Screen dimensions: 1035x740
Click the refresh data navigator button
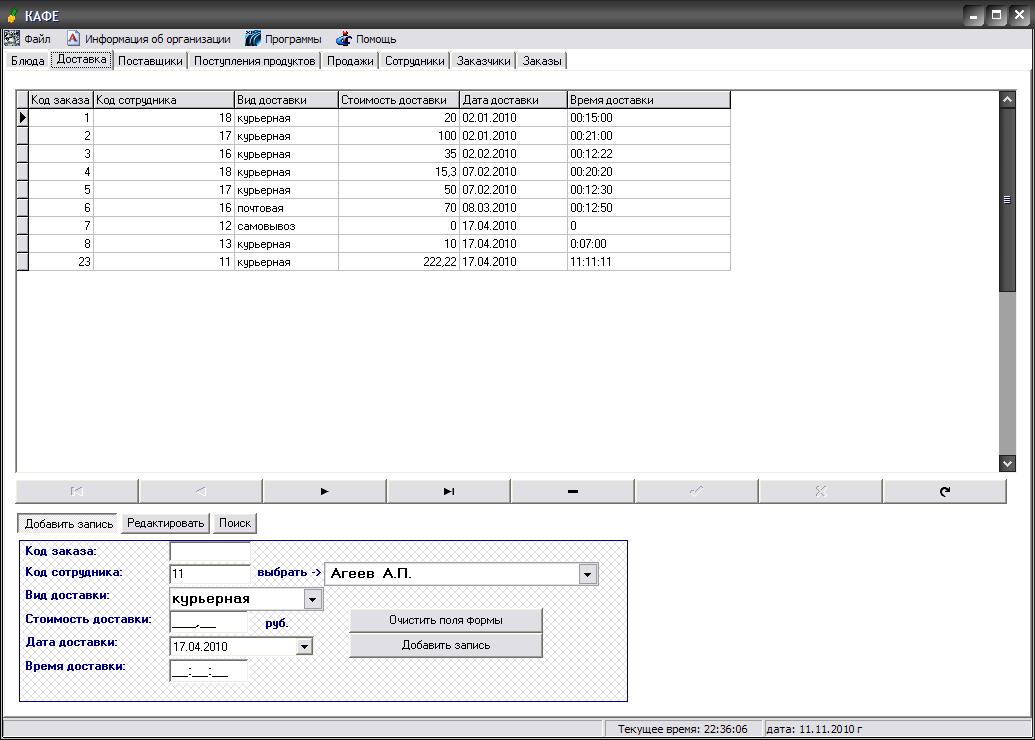(944, 491)
